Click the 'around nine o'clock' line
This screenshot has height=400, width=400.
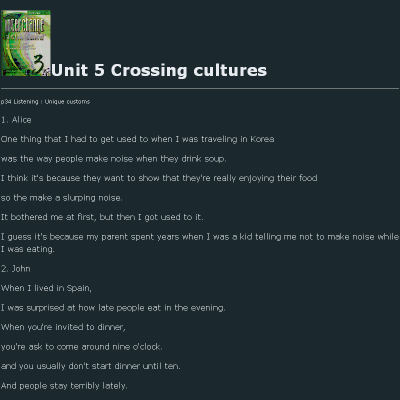click(x=81, y=347)
